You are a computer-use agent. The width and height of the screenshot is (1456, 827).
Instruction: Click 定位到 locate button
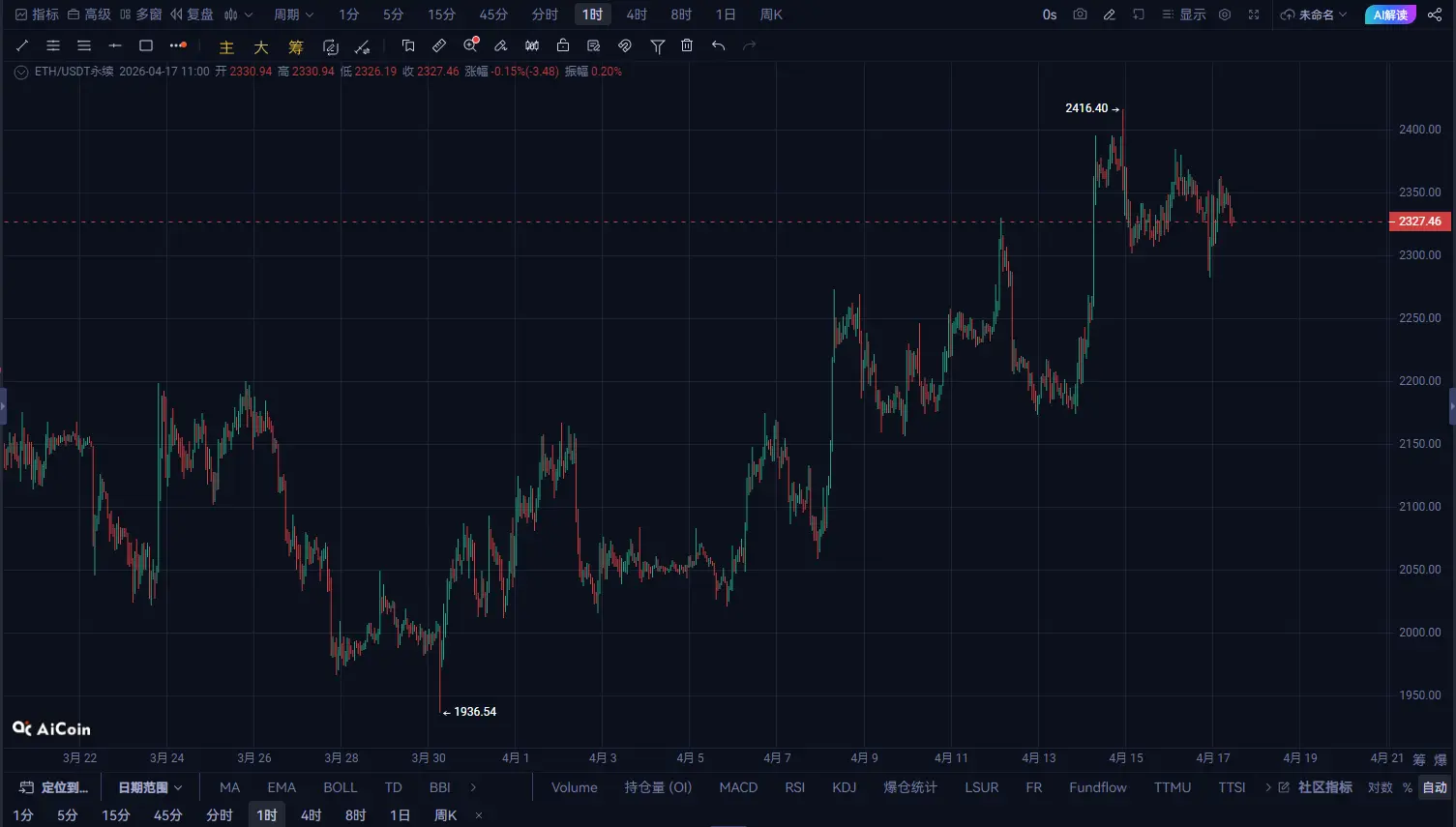[x=54, y=787]
